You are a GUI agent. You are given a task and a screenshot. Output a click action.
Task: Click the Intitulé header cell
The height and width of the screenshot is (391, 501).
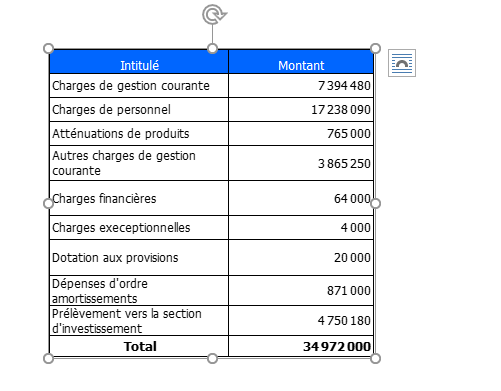coord(139,62)
